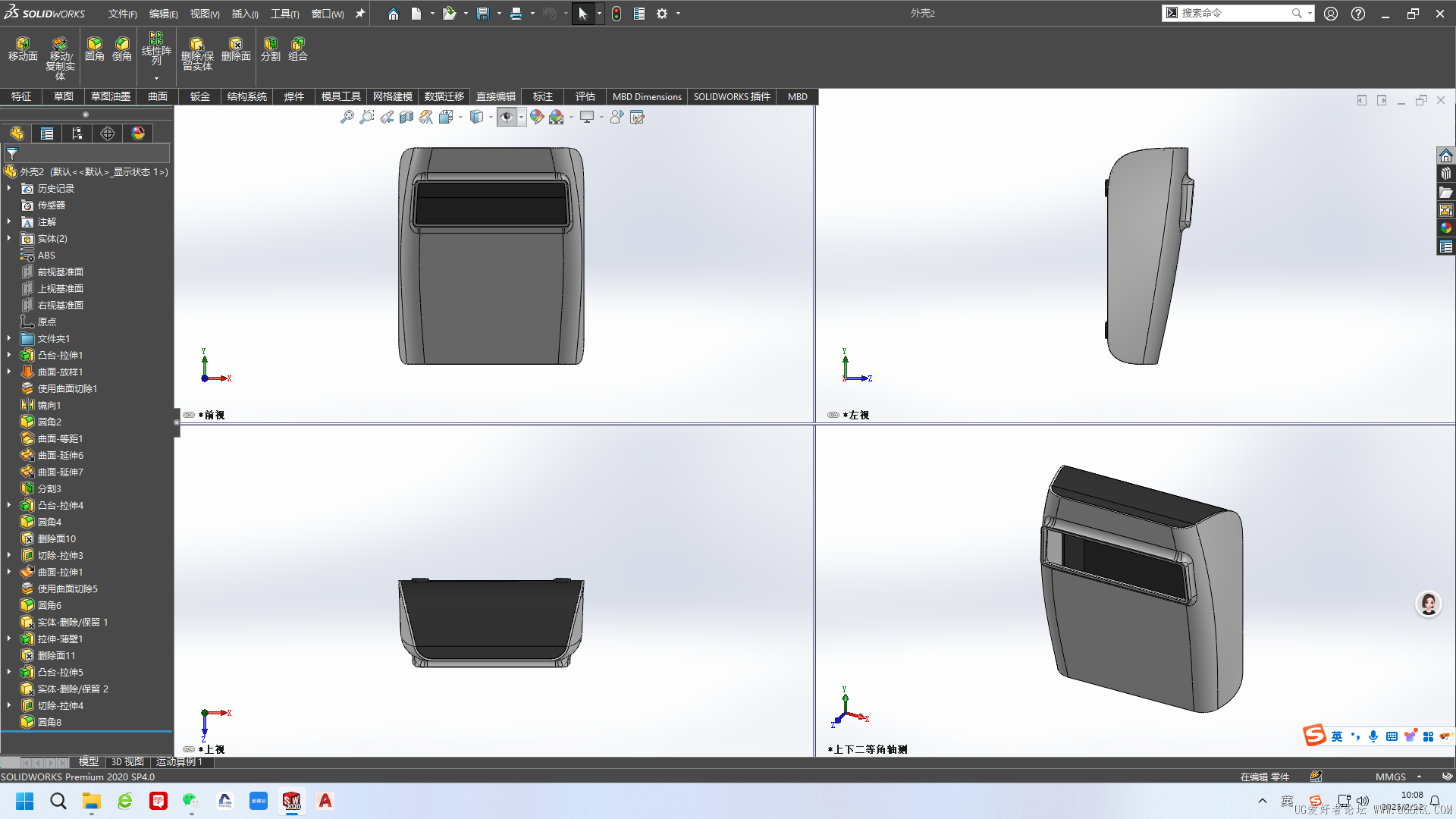Open the 工具(T) menu

(x=285, y=14)
